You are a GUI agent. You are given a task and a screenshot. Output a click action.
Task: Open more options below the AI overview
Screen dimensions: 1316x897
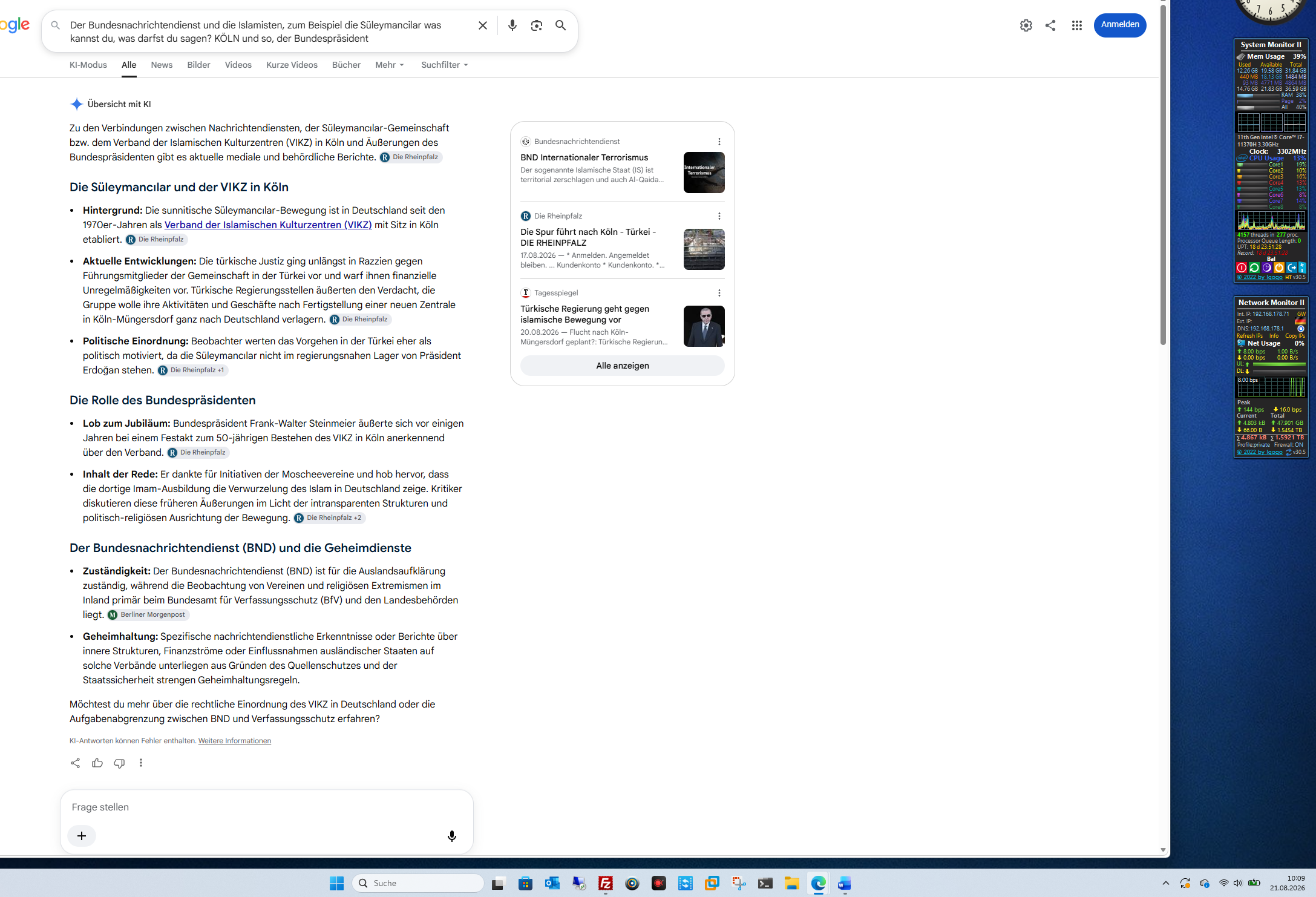coord(141,763)
